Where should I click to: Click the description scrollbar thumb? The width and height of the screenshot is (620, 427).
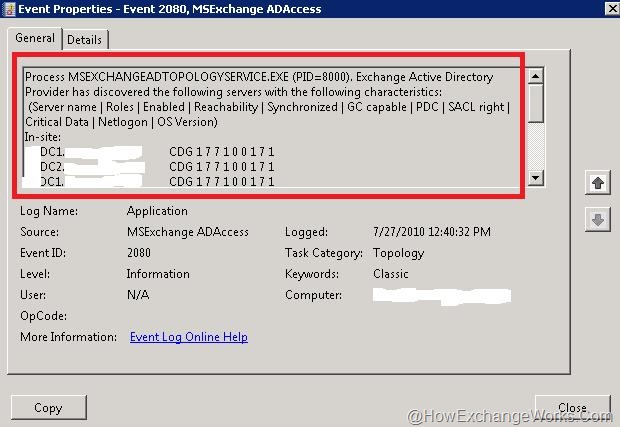coord(535,103)
